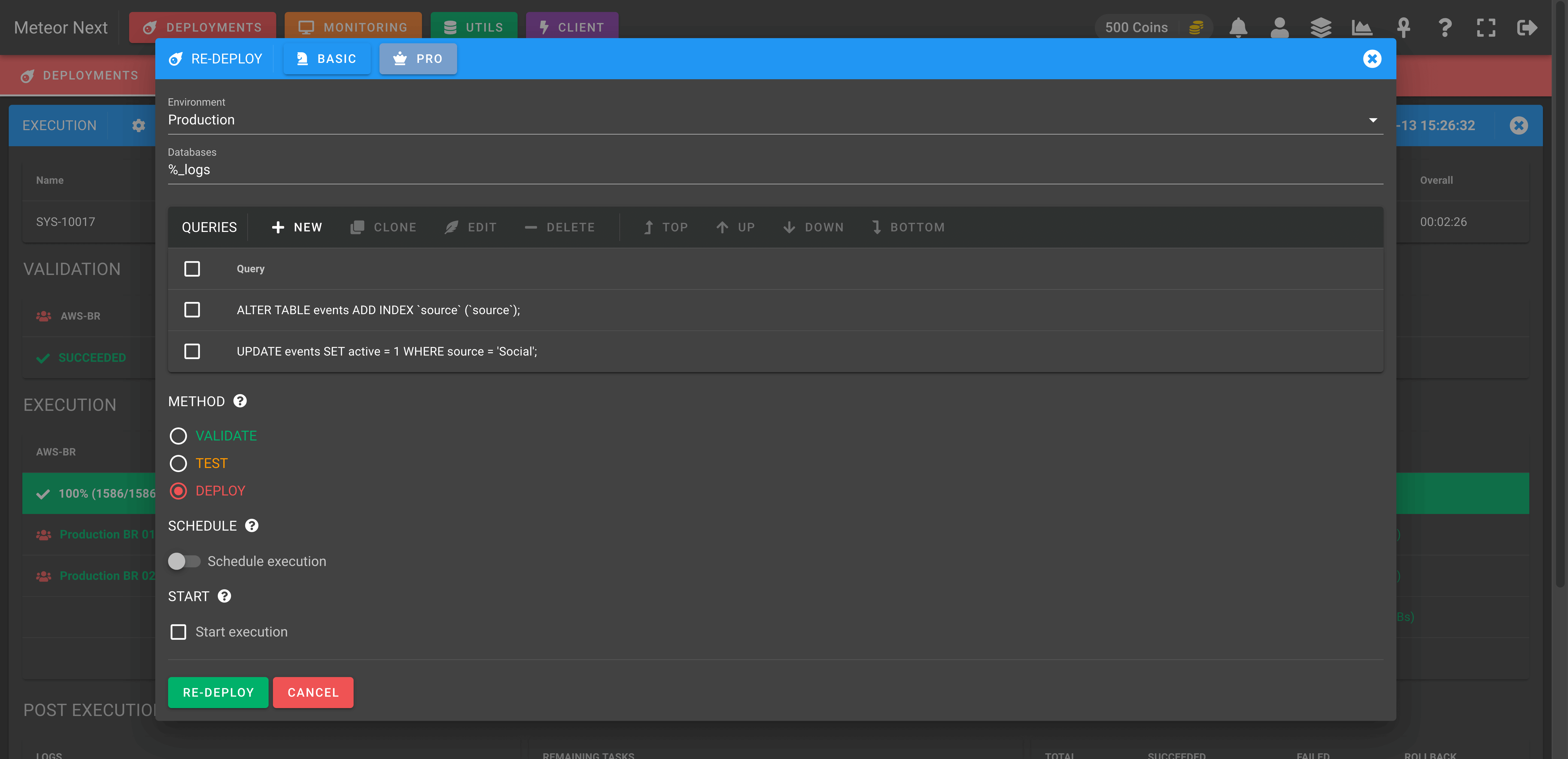Screen dimensions: 1568x759
Task: Click the AWS-BR validation group icon
Action: (x=43, y=316)
